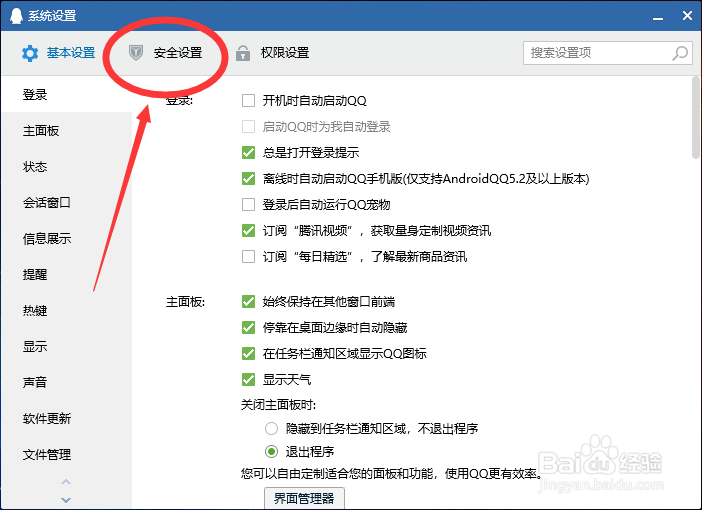The height and width of the screenshot is (510, 702).
Task: Close the 系统设置 window
Action: coord(687,16)
